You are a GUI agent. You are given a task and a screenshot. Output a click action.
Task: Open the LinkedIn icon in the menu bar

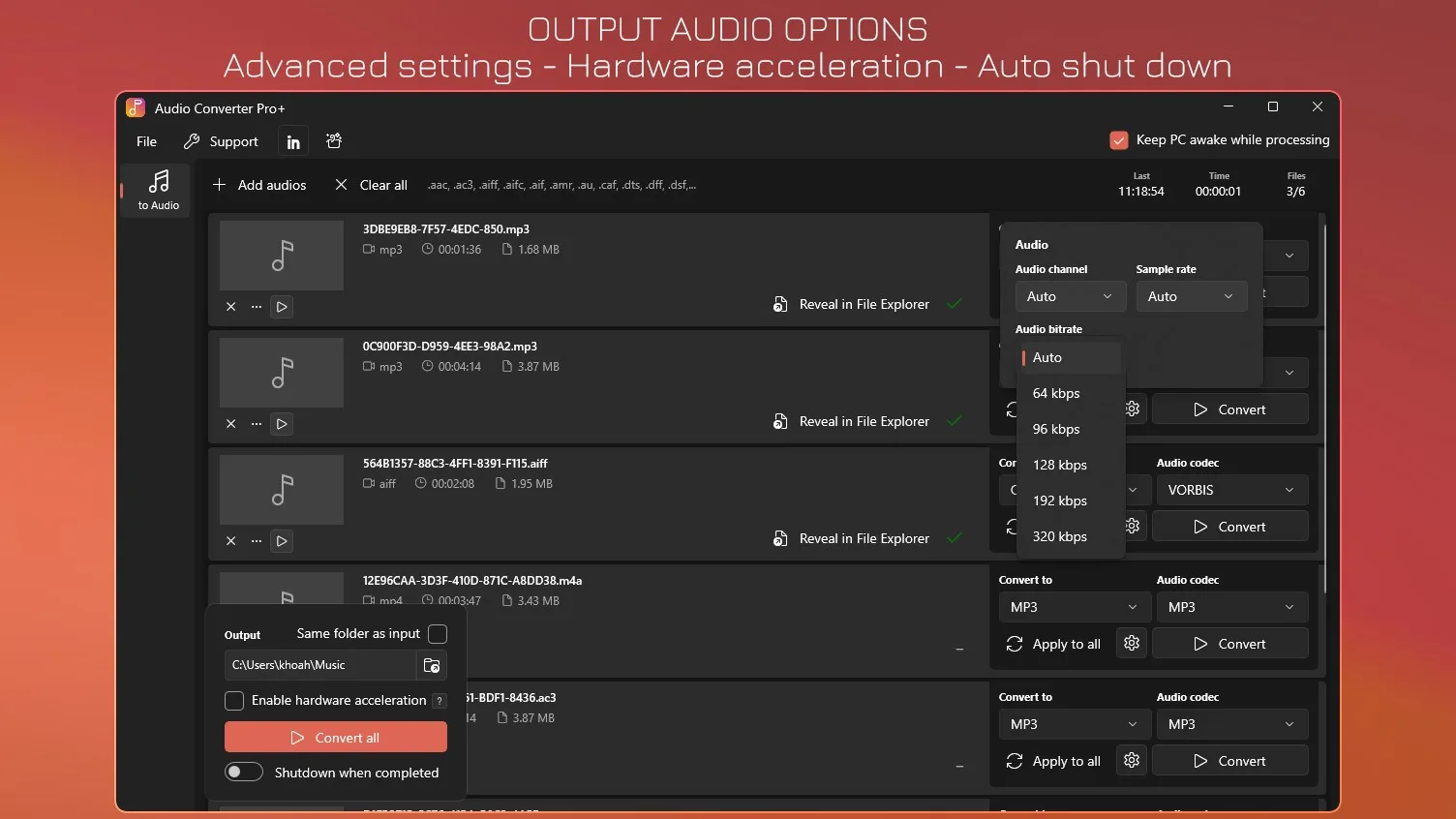pos(293,141)
